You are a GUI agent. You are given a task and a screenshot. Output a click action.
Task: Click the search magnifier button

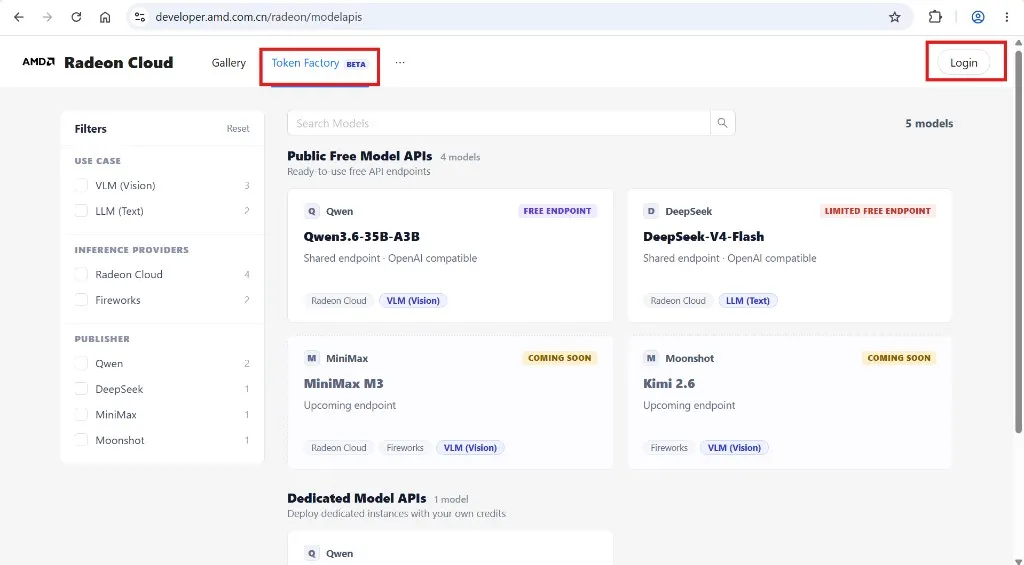[x=722, y=123]
